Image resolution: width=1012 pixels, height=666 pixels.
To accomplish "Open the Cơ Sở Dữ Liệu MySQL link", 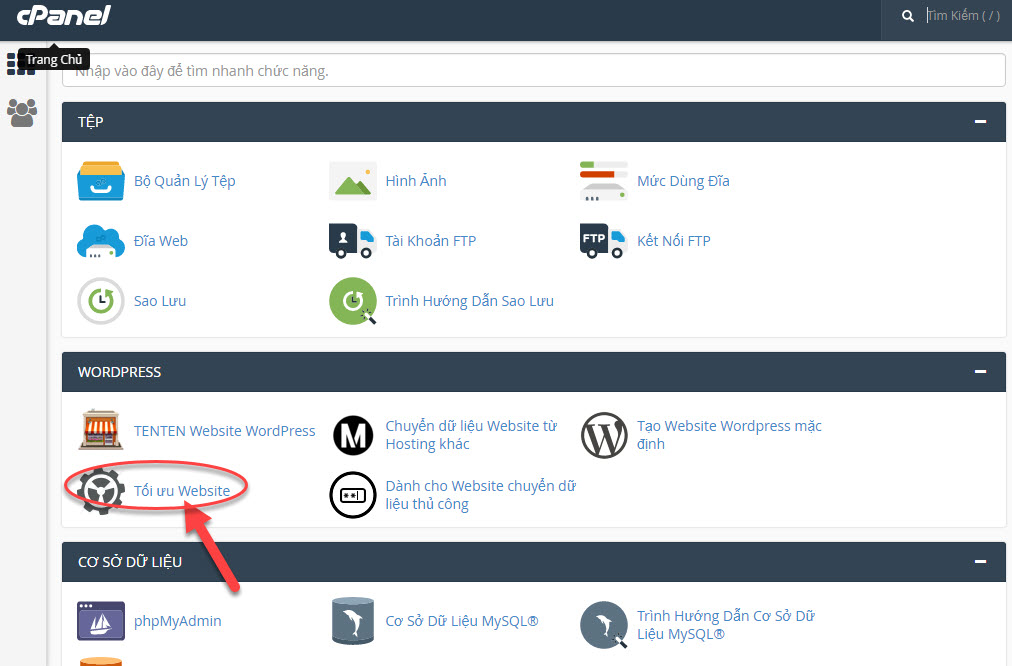I will pos(461,621).
